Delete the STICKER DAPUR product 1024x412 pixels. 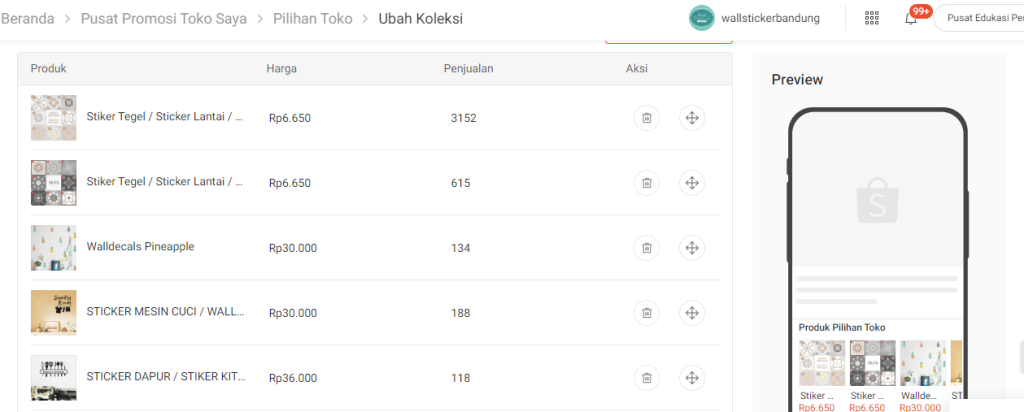pyautogui.click(x=647, y=378)
